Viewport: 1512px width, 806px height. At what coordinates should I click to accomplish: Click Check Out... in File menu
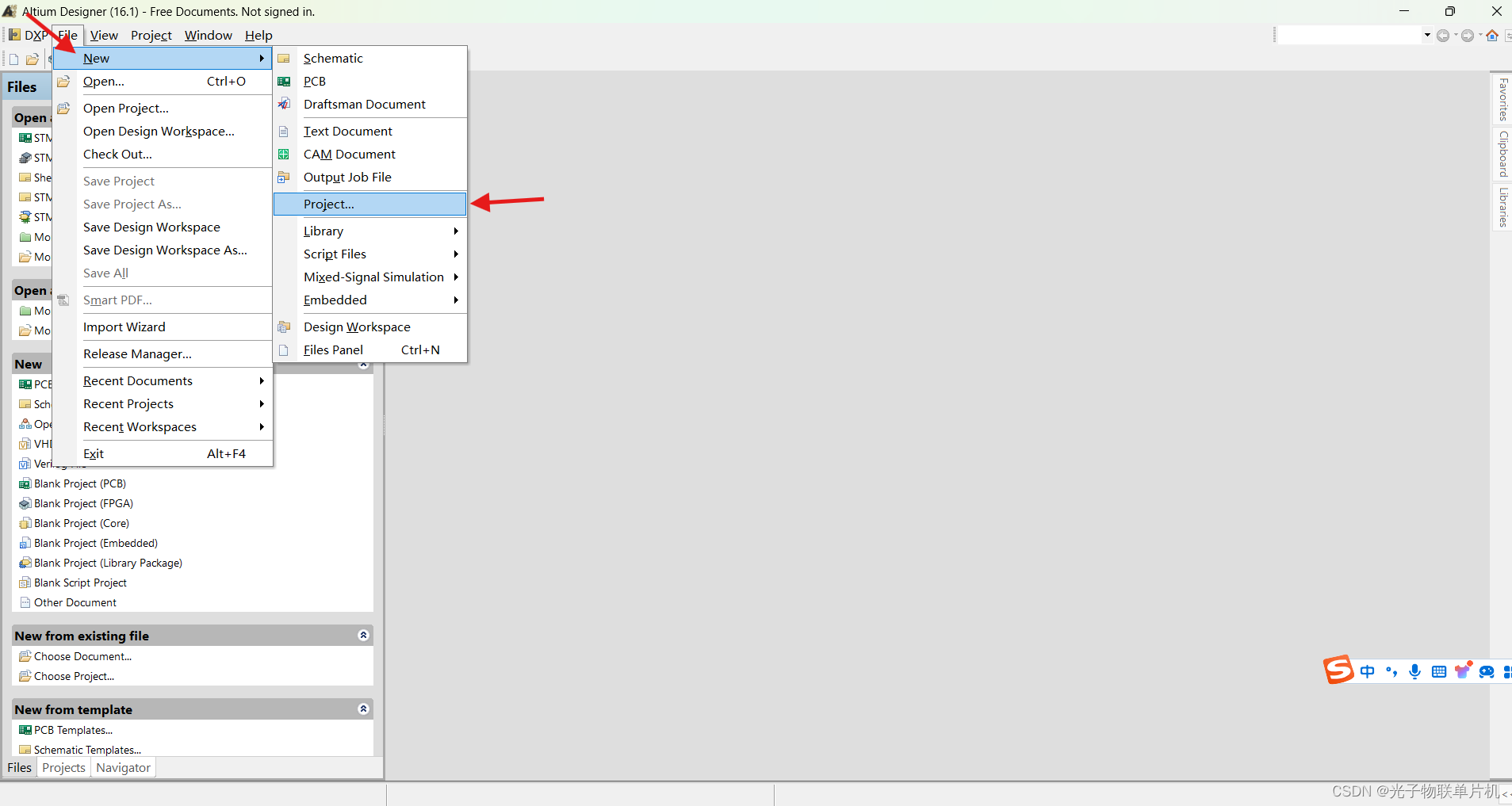[163, 155]
